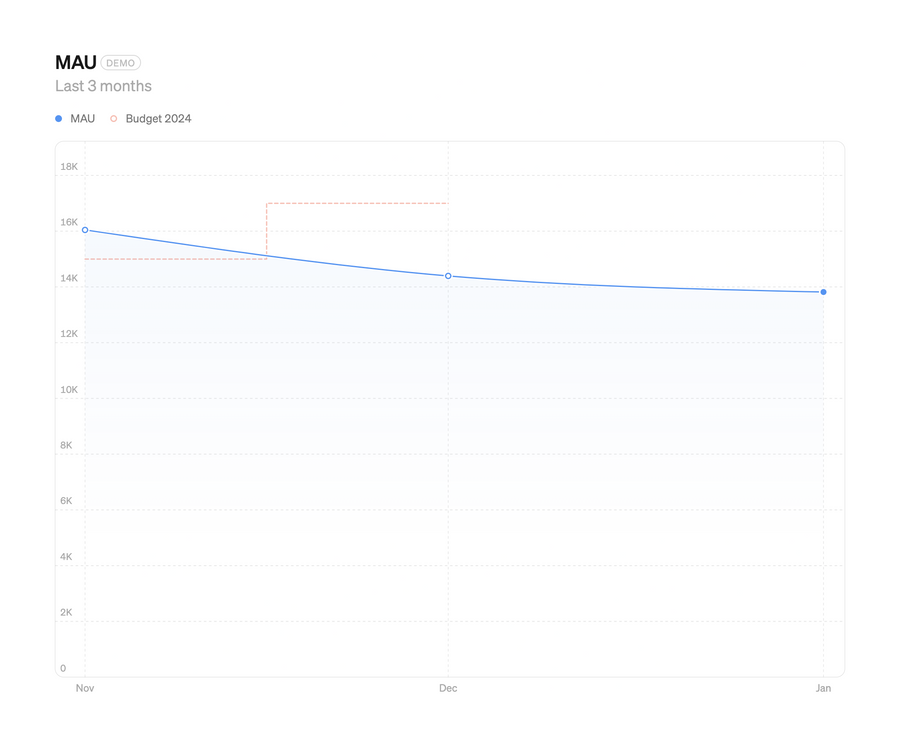Image resolution: width=900 pixels, height=747 pixels.
Task: Click the Dec label on the x-axis
Action: 448,688
